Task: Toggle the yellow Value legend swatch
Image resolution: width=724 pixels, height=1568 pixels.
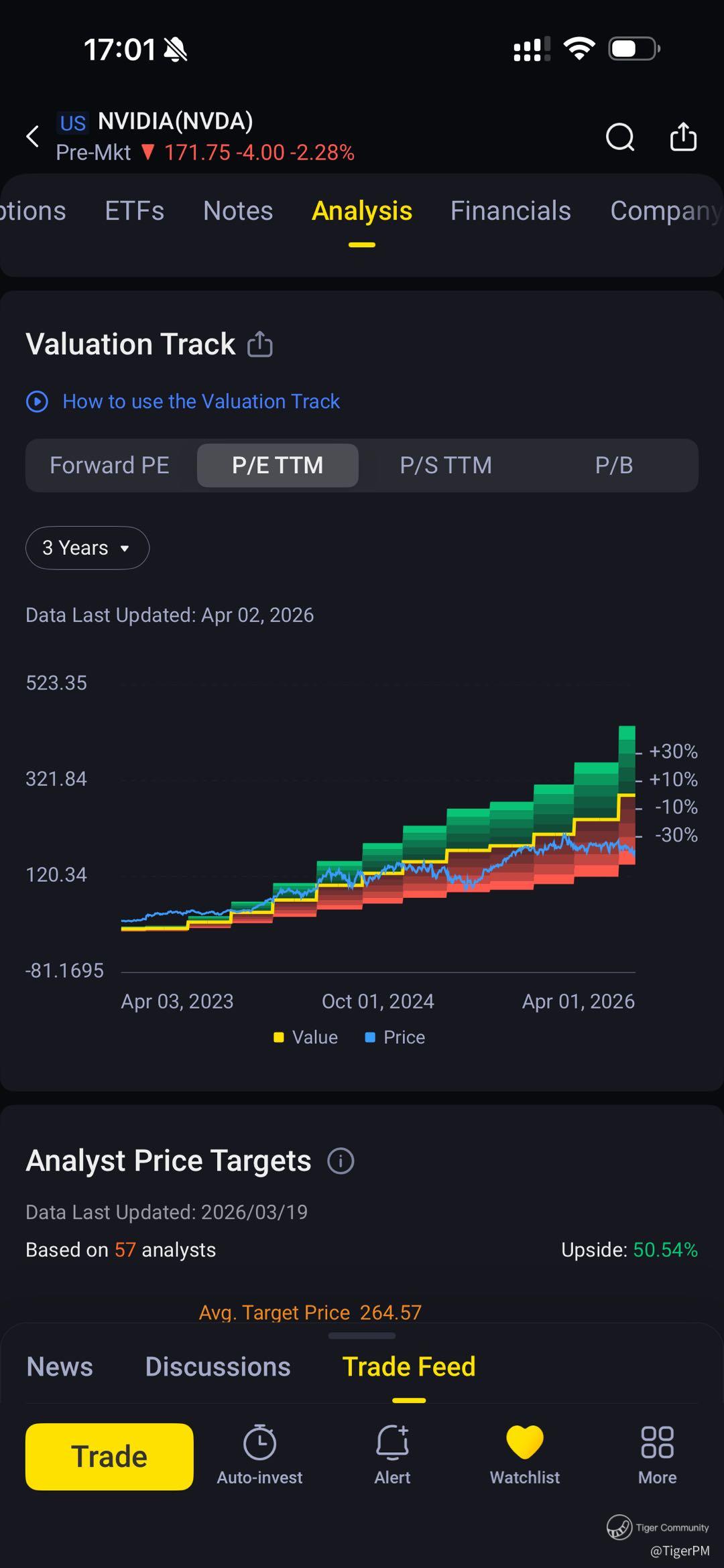Action: [279, 1037]
